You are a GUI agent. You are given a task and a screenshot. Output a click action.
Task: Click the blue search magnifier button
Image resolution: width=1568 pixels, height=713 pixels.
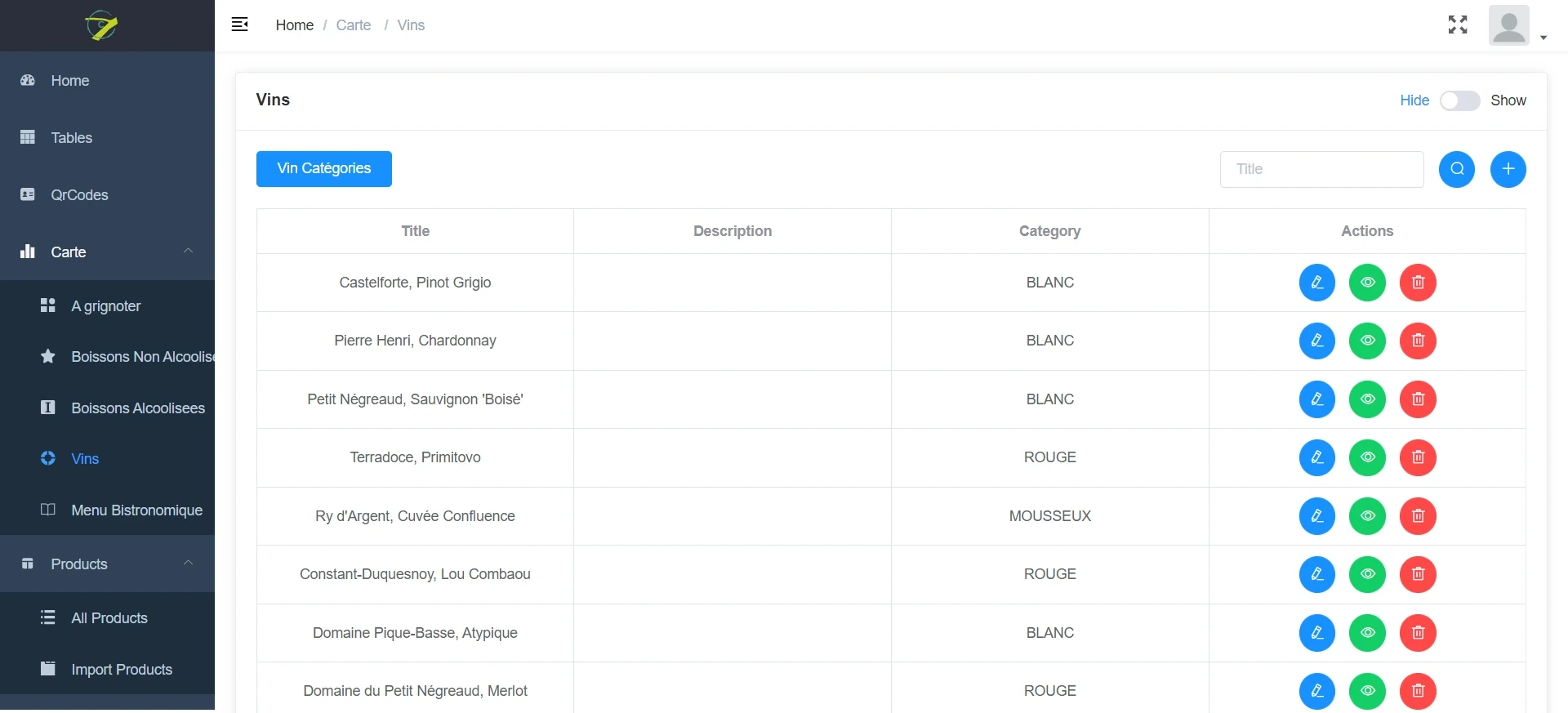[x=1457, y=169]
